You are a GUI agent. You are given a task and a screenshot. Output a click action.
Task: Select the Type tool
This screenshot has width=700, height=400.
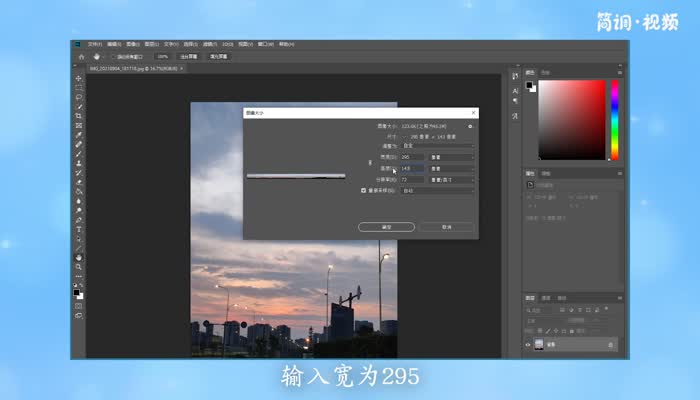point(79,229)
